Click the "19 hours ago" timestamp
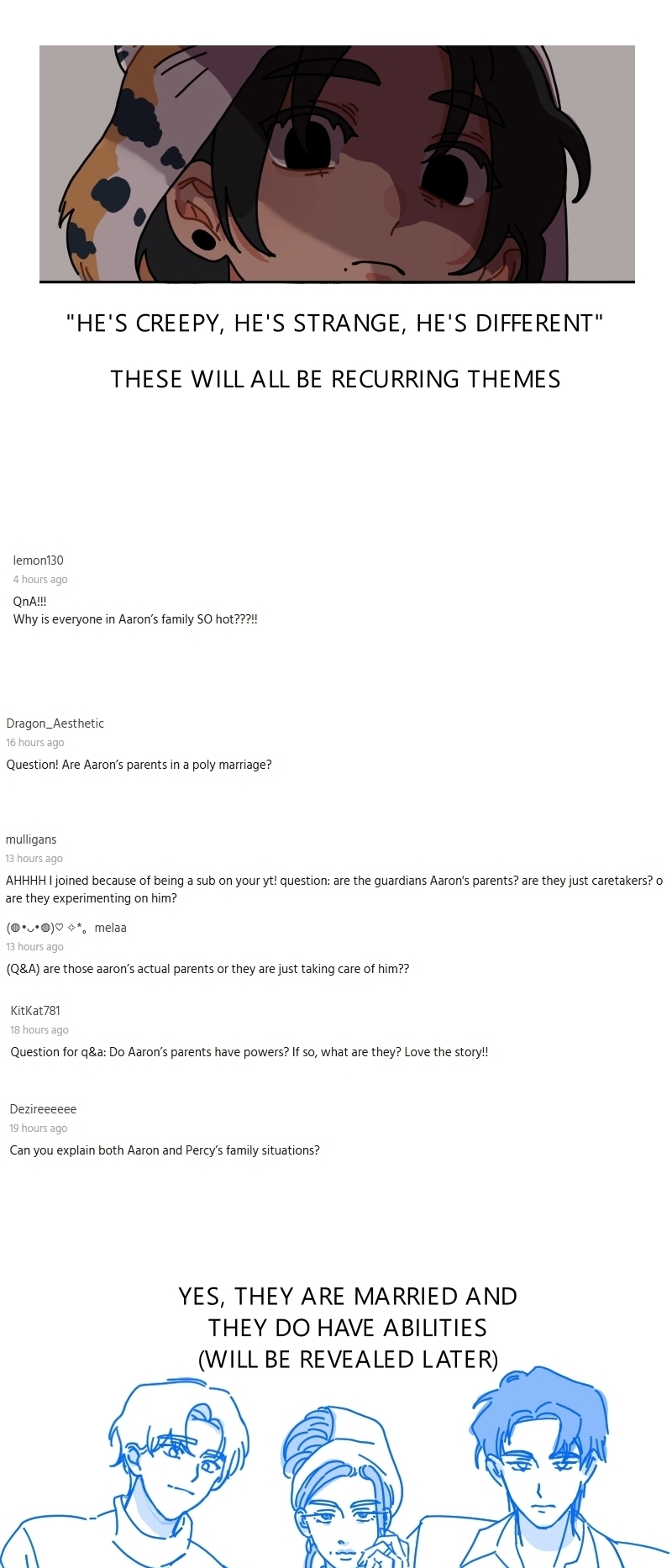 [x=39, y=1129]
